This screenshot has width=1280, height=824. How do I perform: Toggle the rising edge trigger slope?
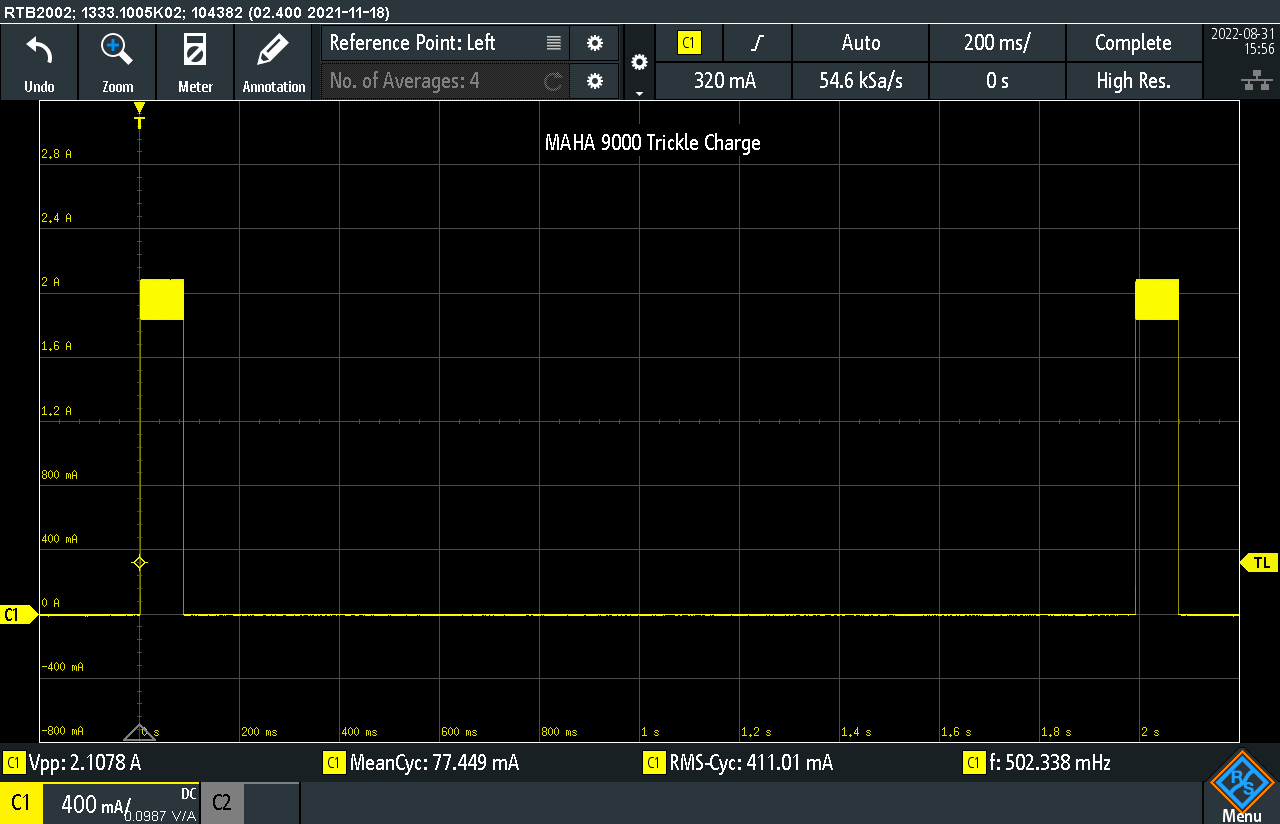coord(758,43)
